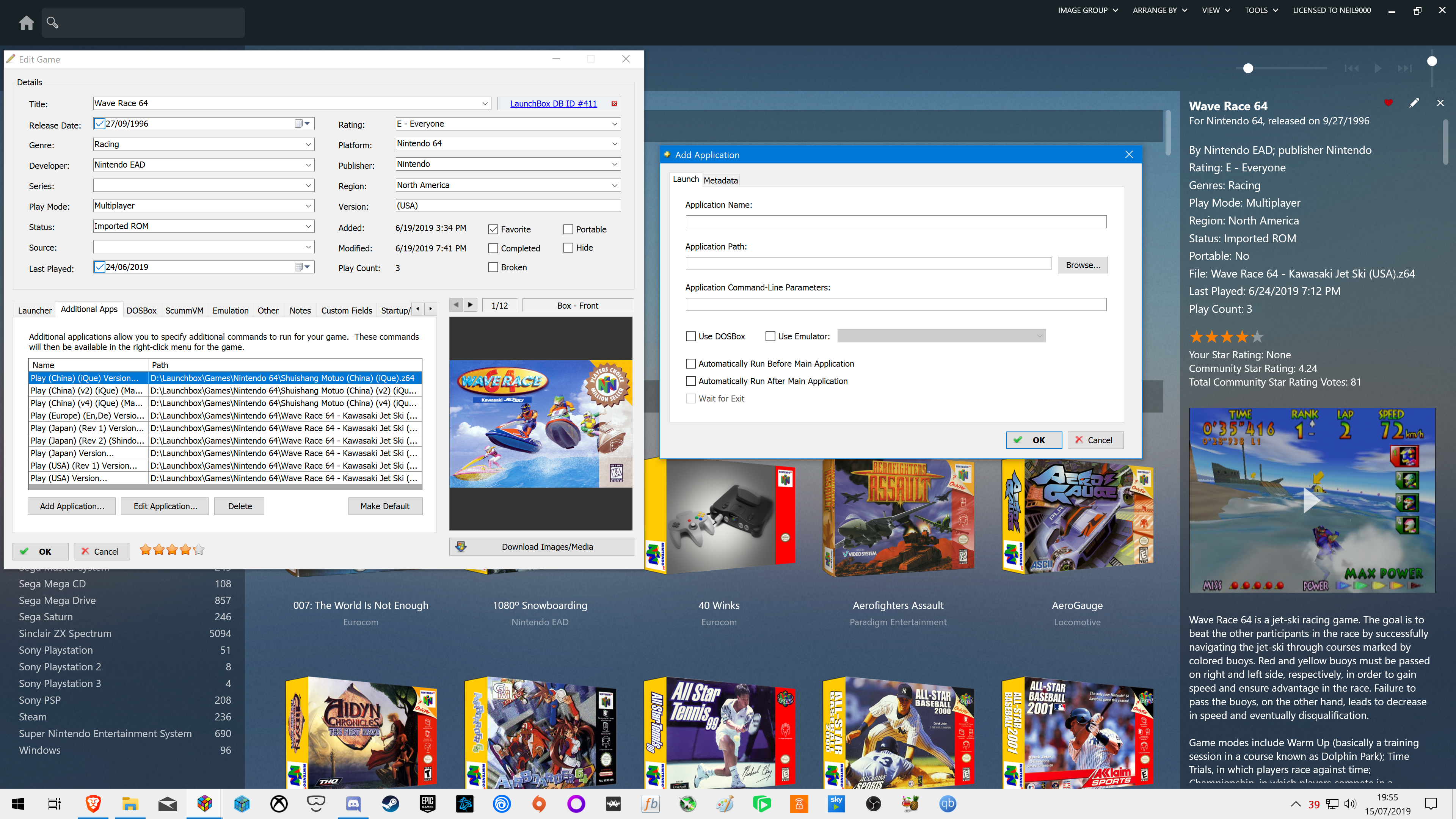This screenshot has width=1456, height=819.
Task: Expand the Play Mode dropdown
Action: click(309, 206)
